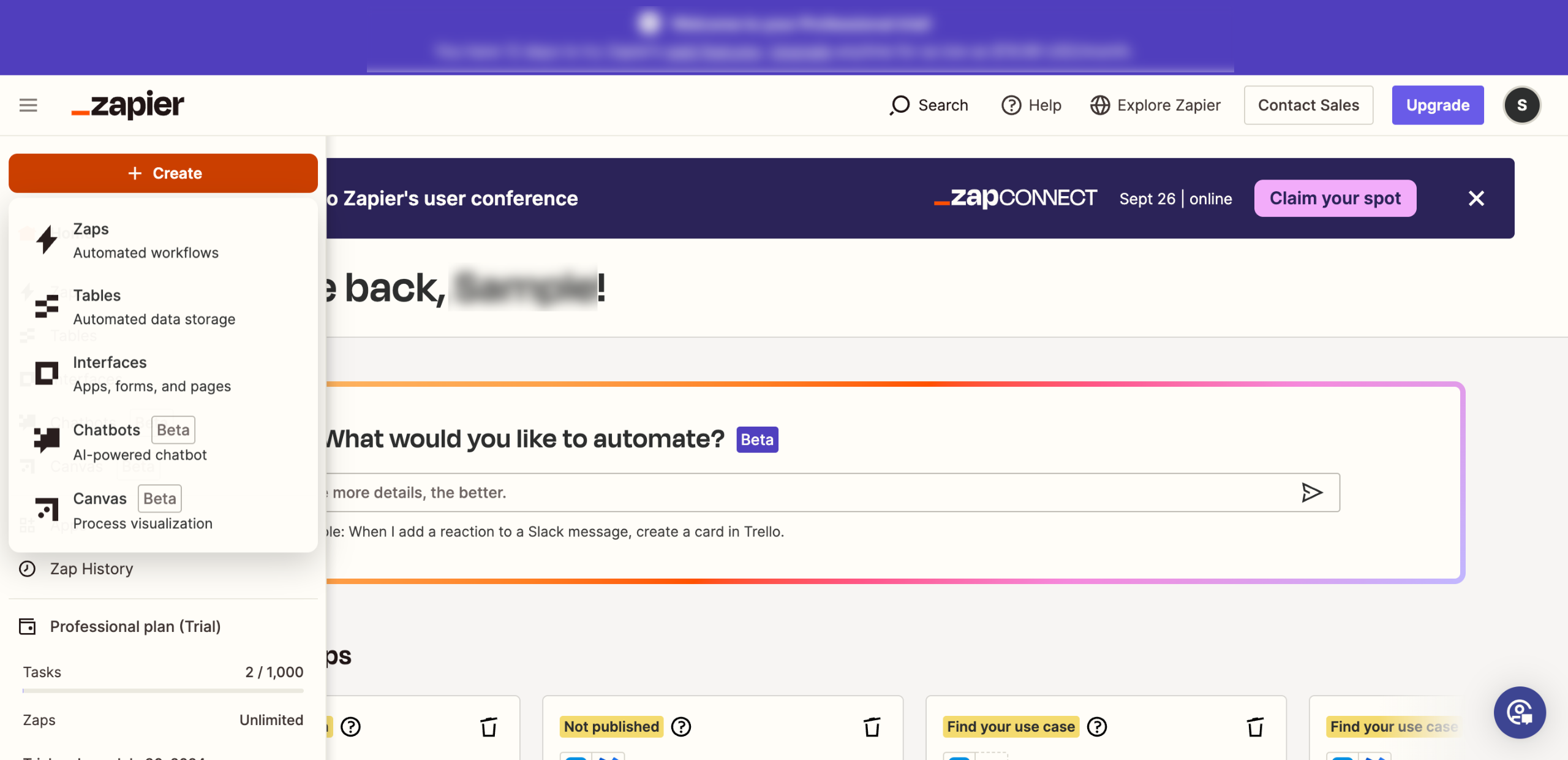The width and height of the screenshot is (1568, 760).
Task: Toggle the hamburger sidebar menu icon
Action: 28,105
